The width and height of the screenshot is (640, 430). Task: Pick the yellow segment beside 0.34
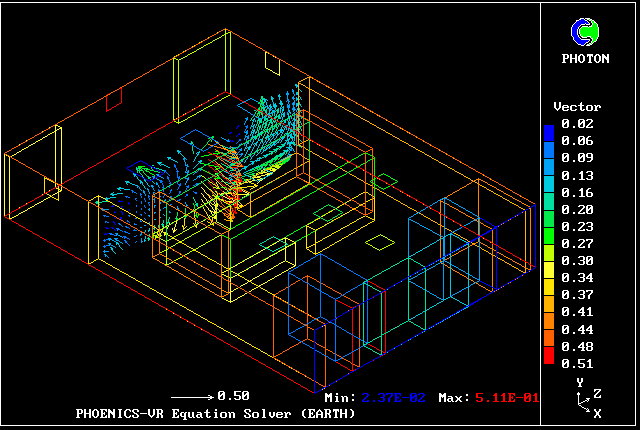tap(549, 277)
